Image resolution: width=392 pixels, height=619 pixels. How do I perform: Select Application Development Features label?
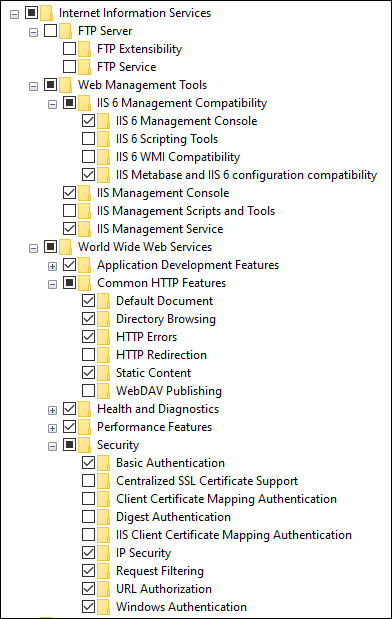coord(188,265)
